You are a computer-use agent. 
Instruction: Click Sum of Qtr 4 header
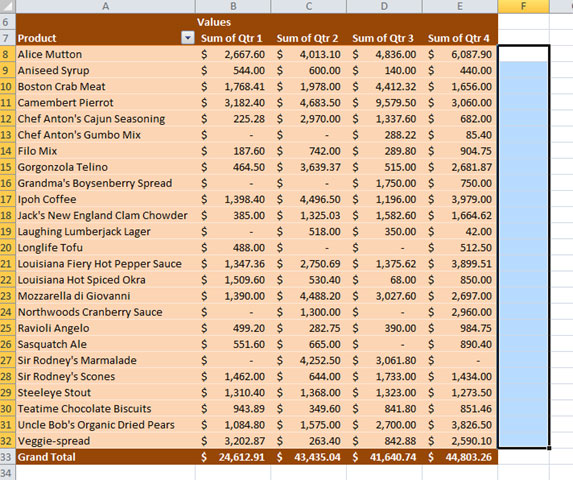[460, 38]
